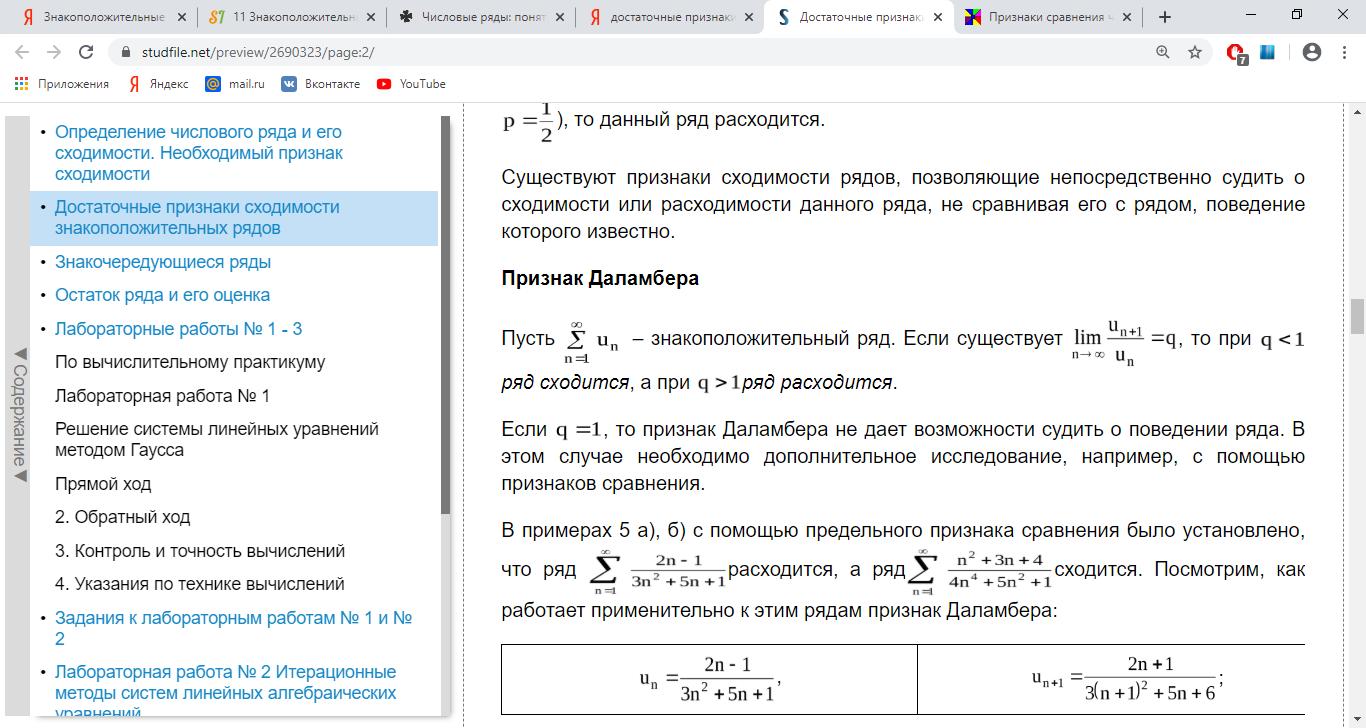The width and height of the screenshot is (1366, 728).
Task: Click the Признак Даламбера heading
Action: 600,279
